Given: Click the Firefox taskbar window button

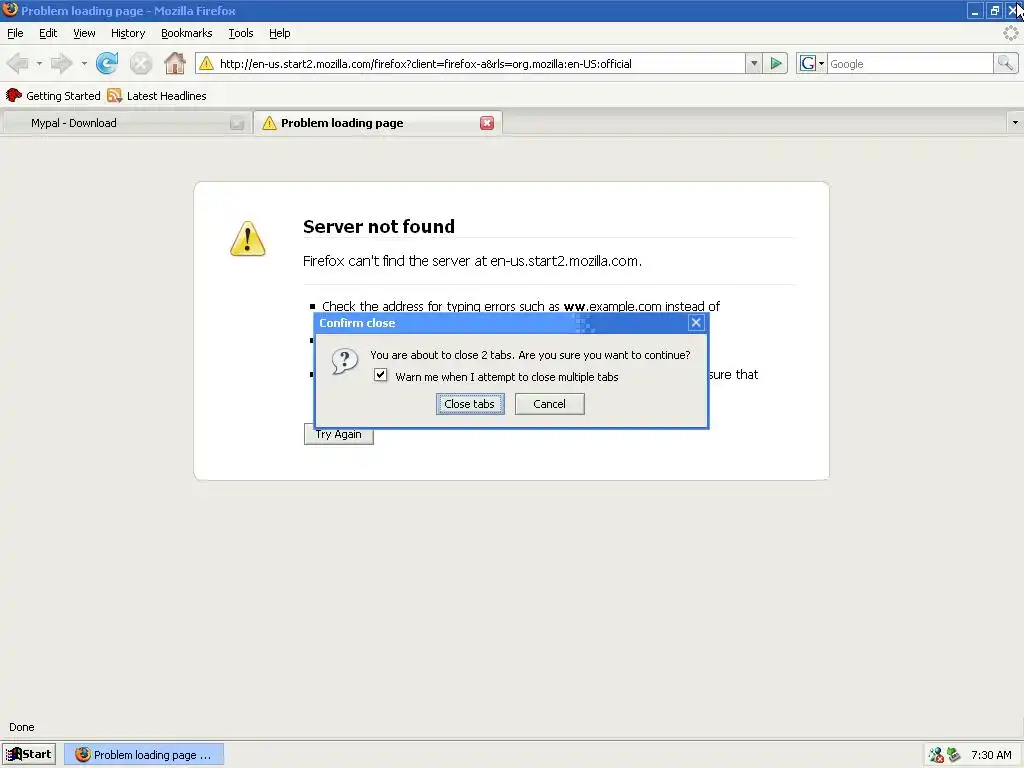Looking at the screenshot, I should [144, 755].
